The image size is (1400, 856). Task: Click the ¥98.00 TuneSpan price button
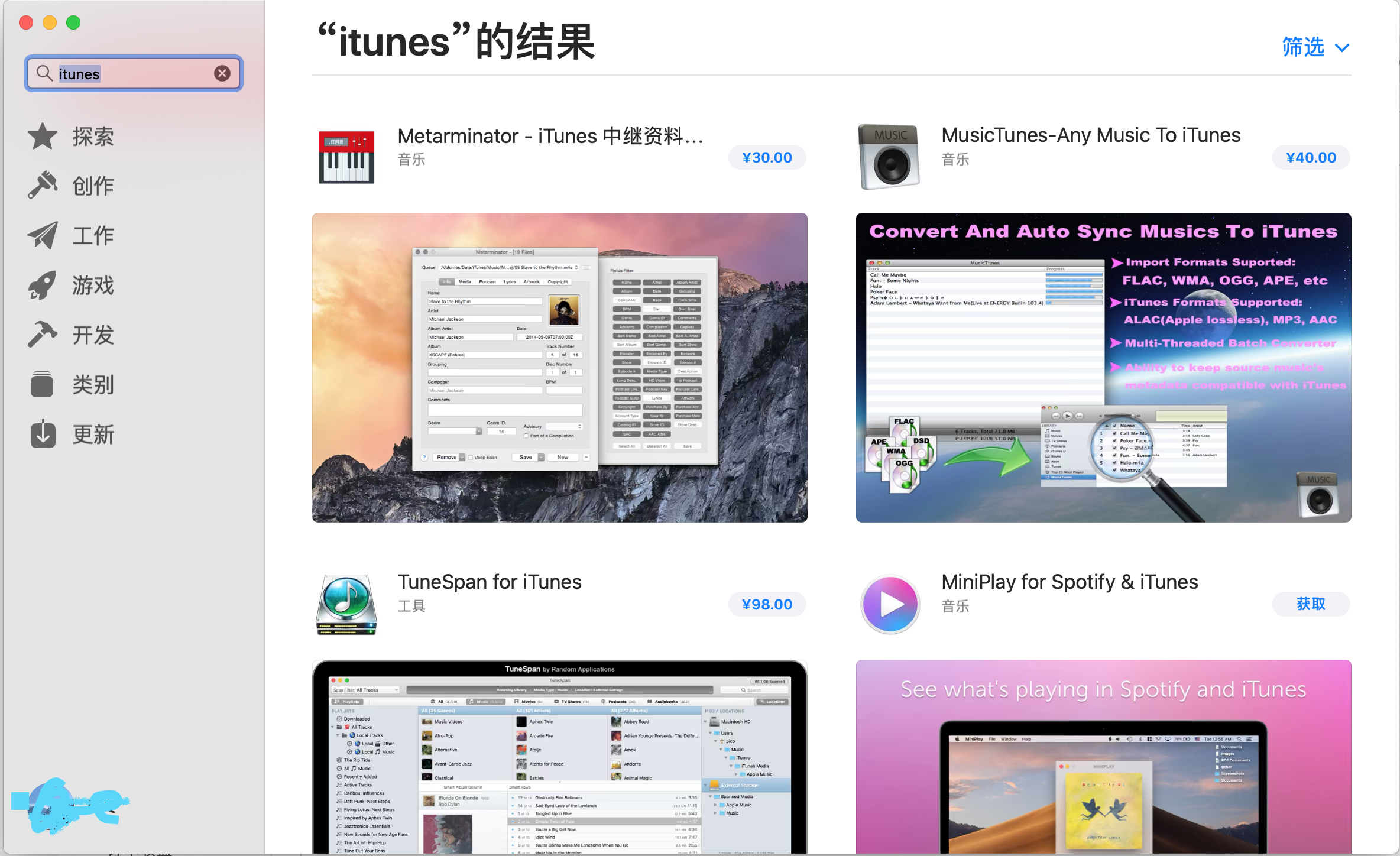767,605
